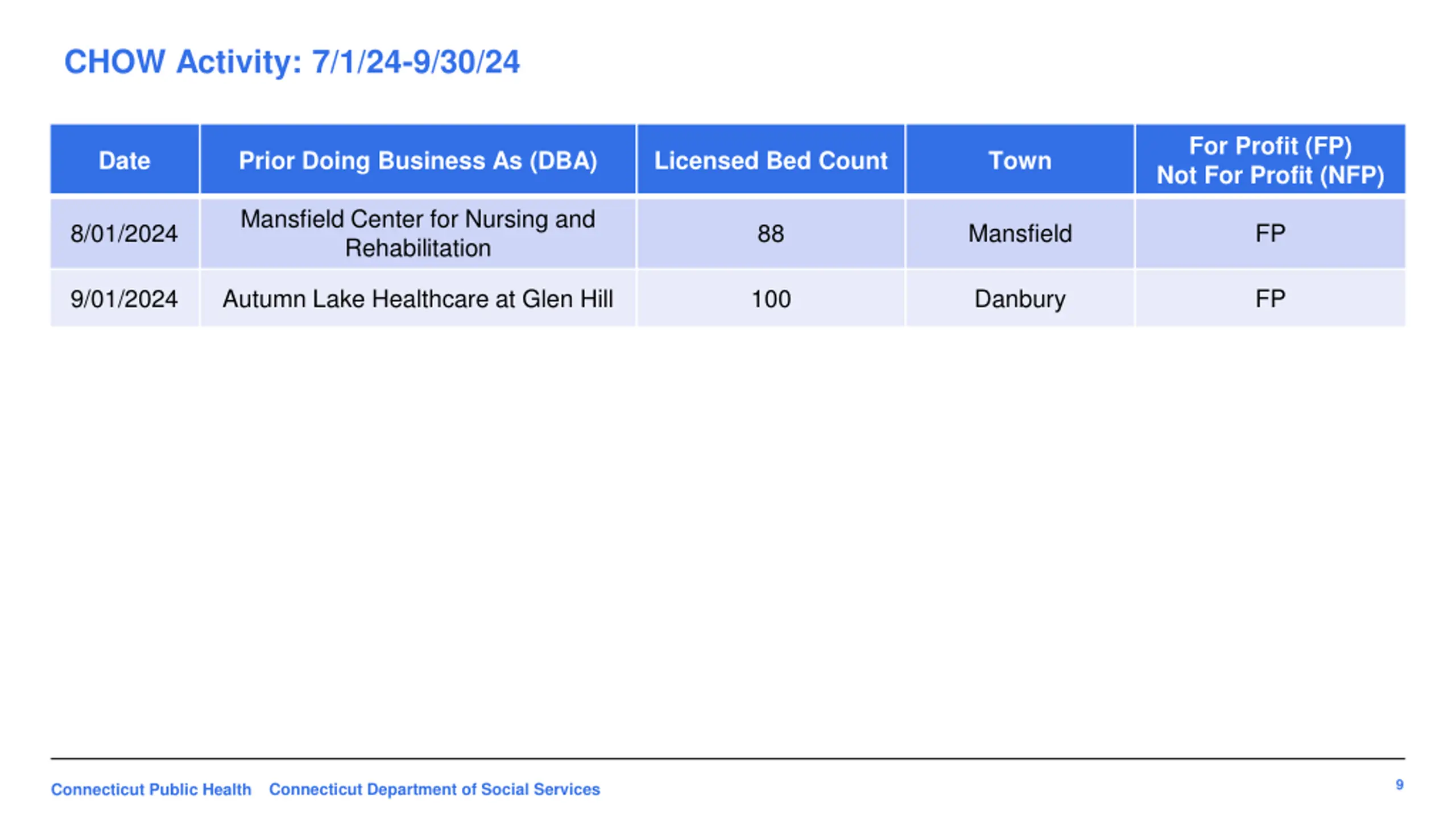
Task: Select the Date column header
Action: pyautogui.click(x=125, y=159)
